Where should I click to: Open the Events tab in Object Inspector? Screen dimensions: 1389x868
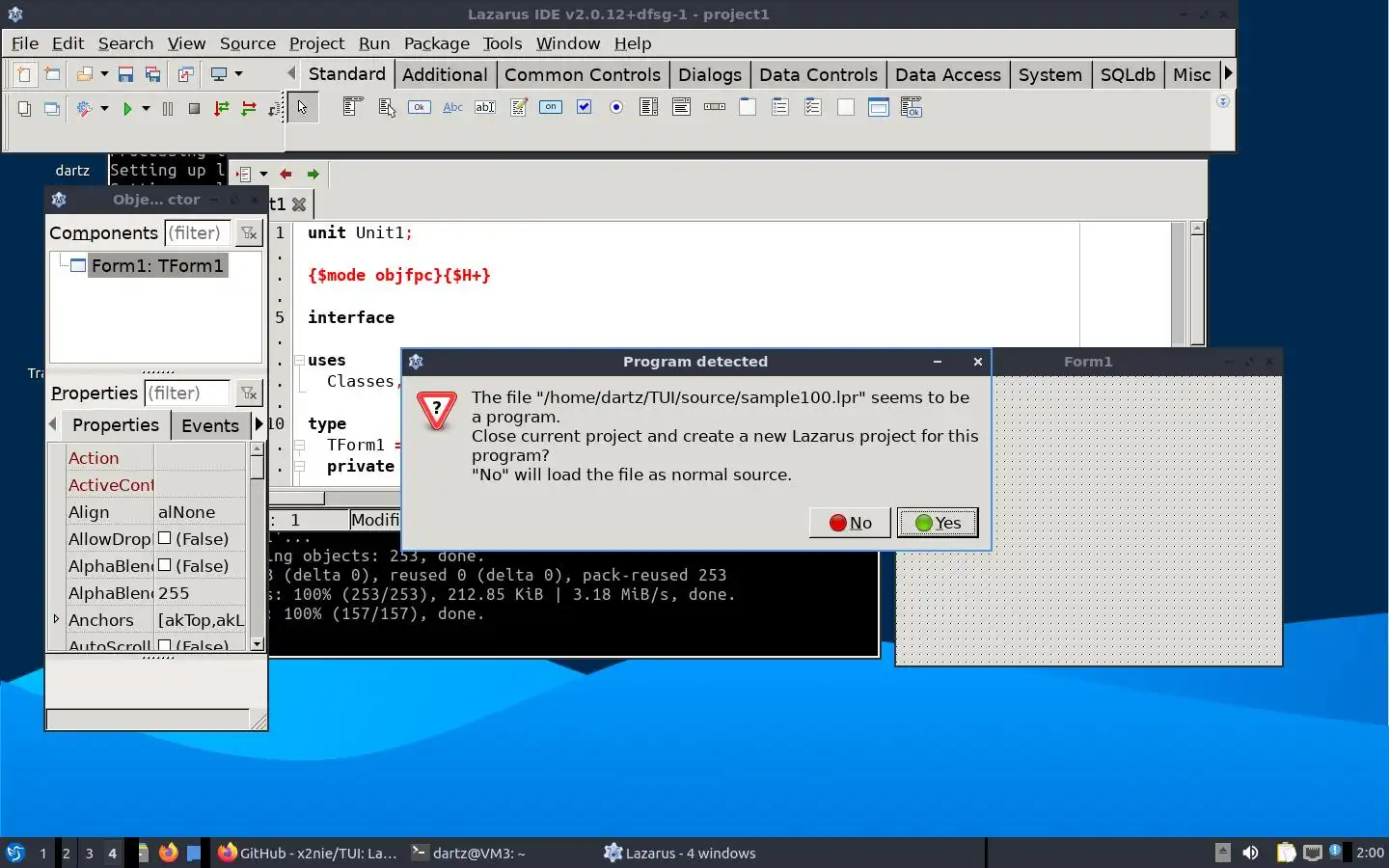(210, 425)
